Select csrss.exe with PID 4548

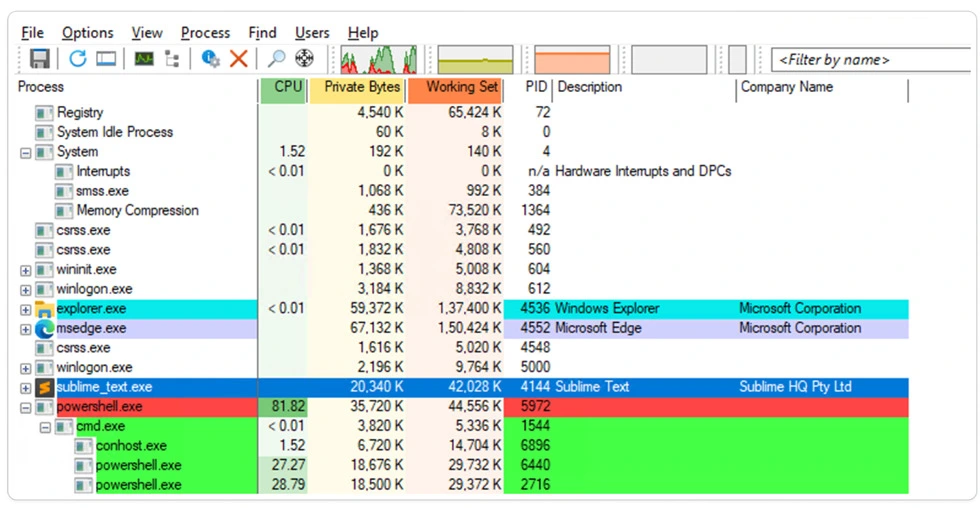[x=461, y=347]
